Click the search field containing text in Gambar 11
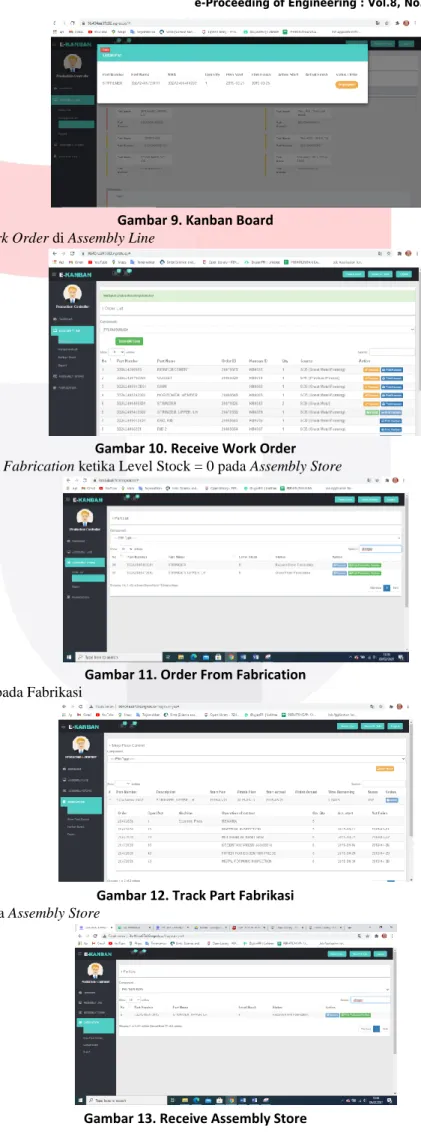The width and height of the screenshot is (421, 1141). pos(380,549)
